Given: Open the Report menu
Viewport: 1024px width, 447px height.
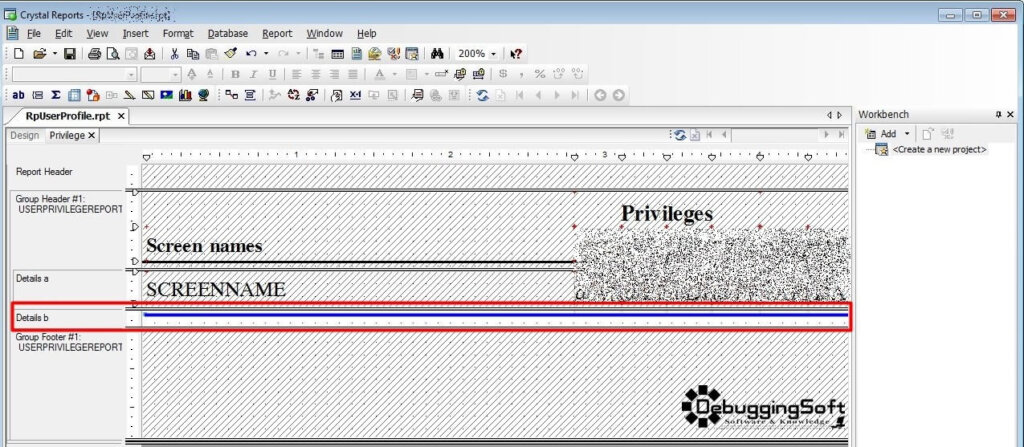Looking at the screenshot, I should coord(277,33).
